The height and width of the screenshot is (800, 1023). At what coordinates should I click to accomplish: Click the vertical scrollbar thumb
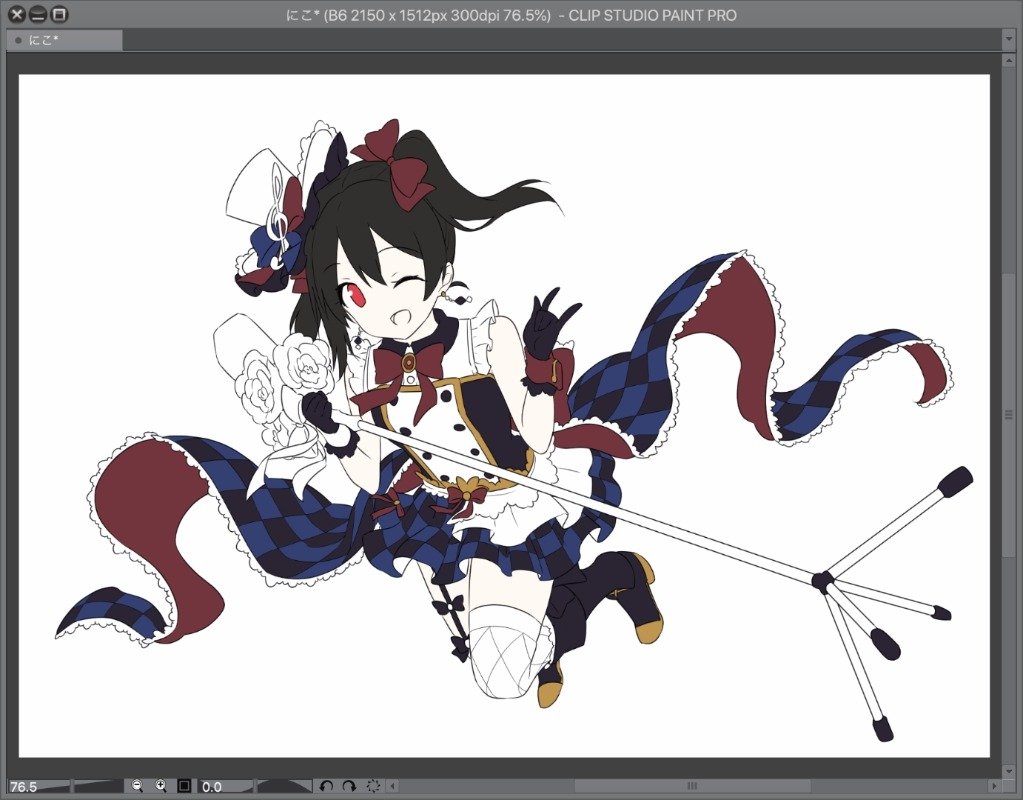click(1009, 415)
